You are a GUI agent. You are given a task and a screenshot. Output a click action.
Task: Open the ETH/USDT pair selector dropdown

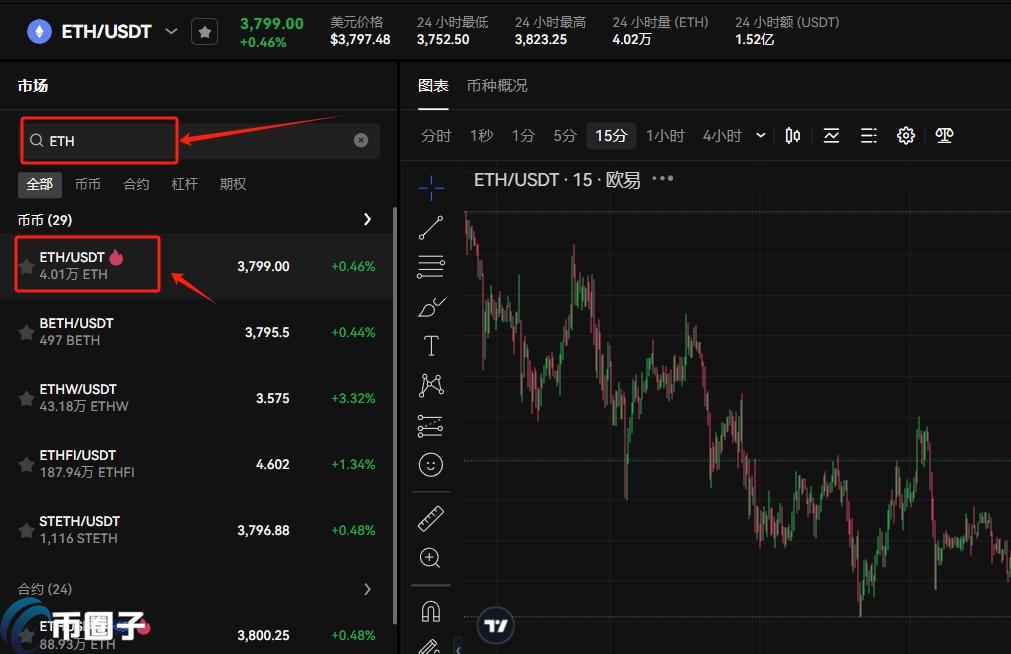coord(171,32)
